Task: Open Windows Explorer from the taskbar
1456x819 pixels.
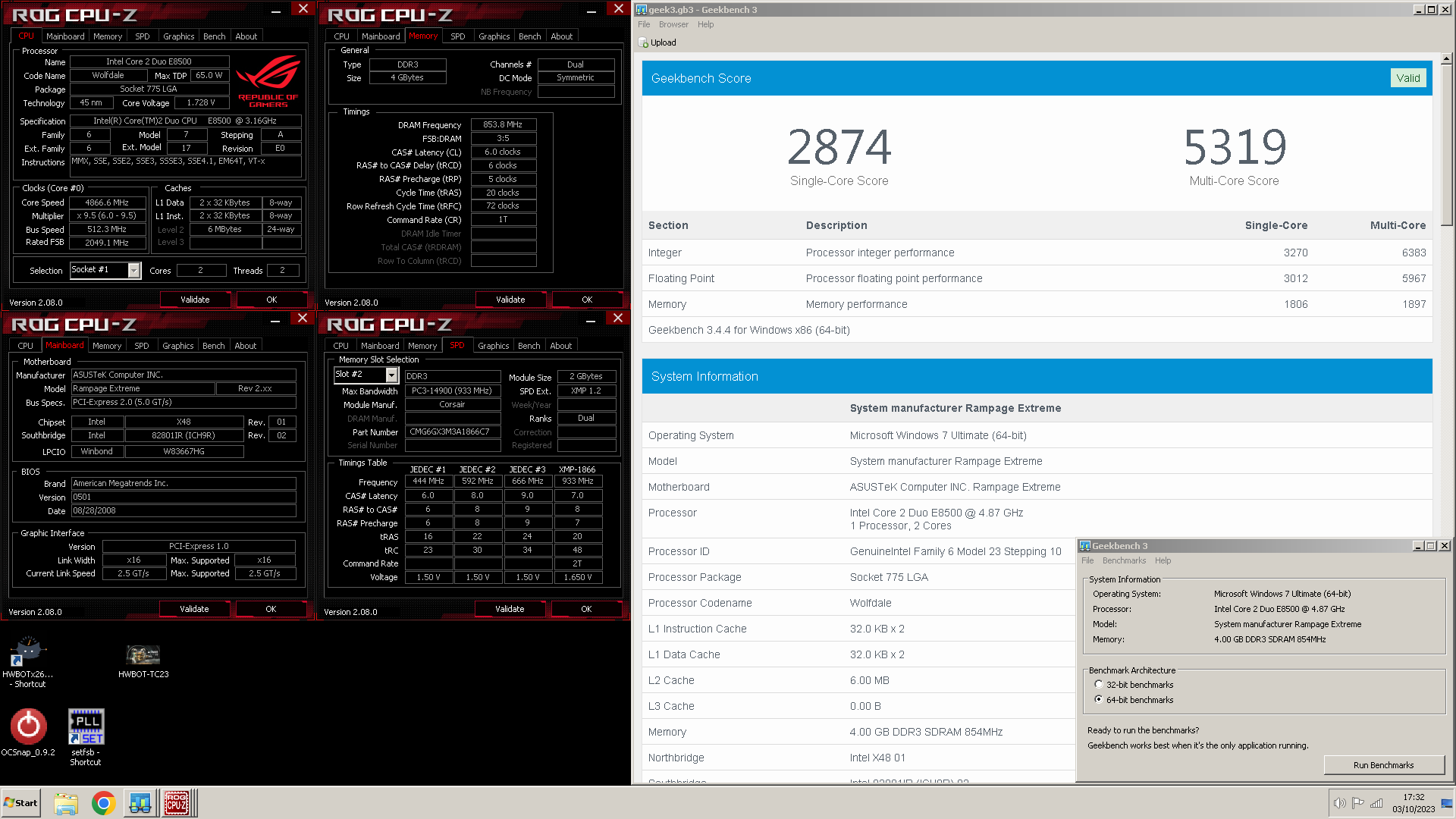Action: tap(66, 803)
